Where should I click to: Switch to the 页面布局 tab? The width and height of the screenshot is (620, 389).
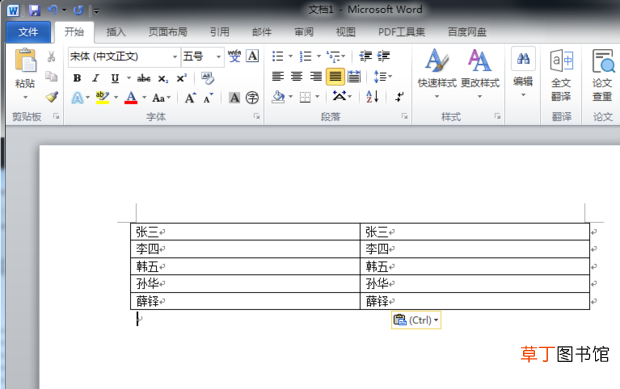tap(168, 32)
